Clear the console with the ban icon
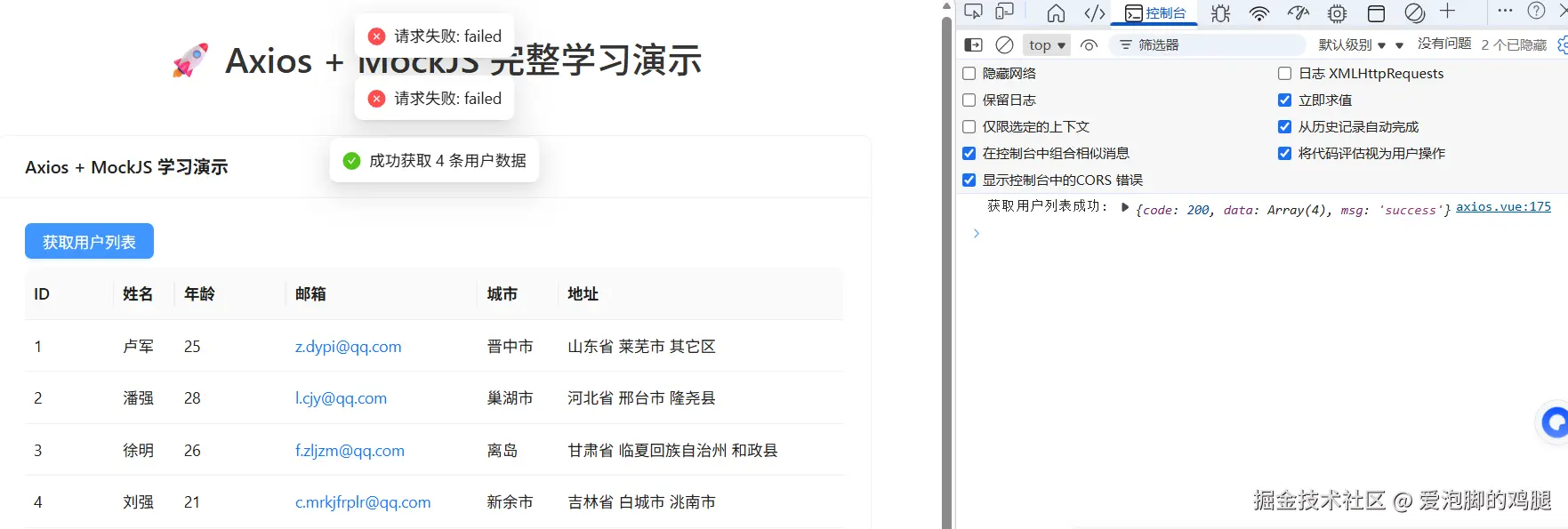The image size is (1568, 529). click(x=1004, y=44)
